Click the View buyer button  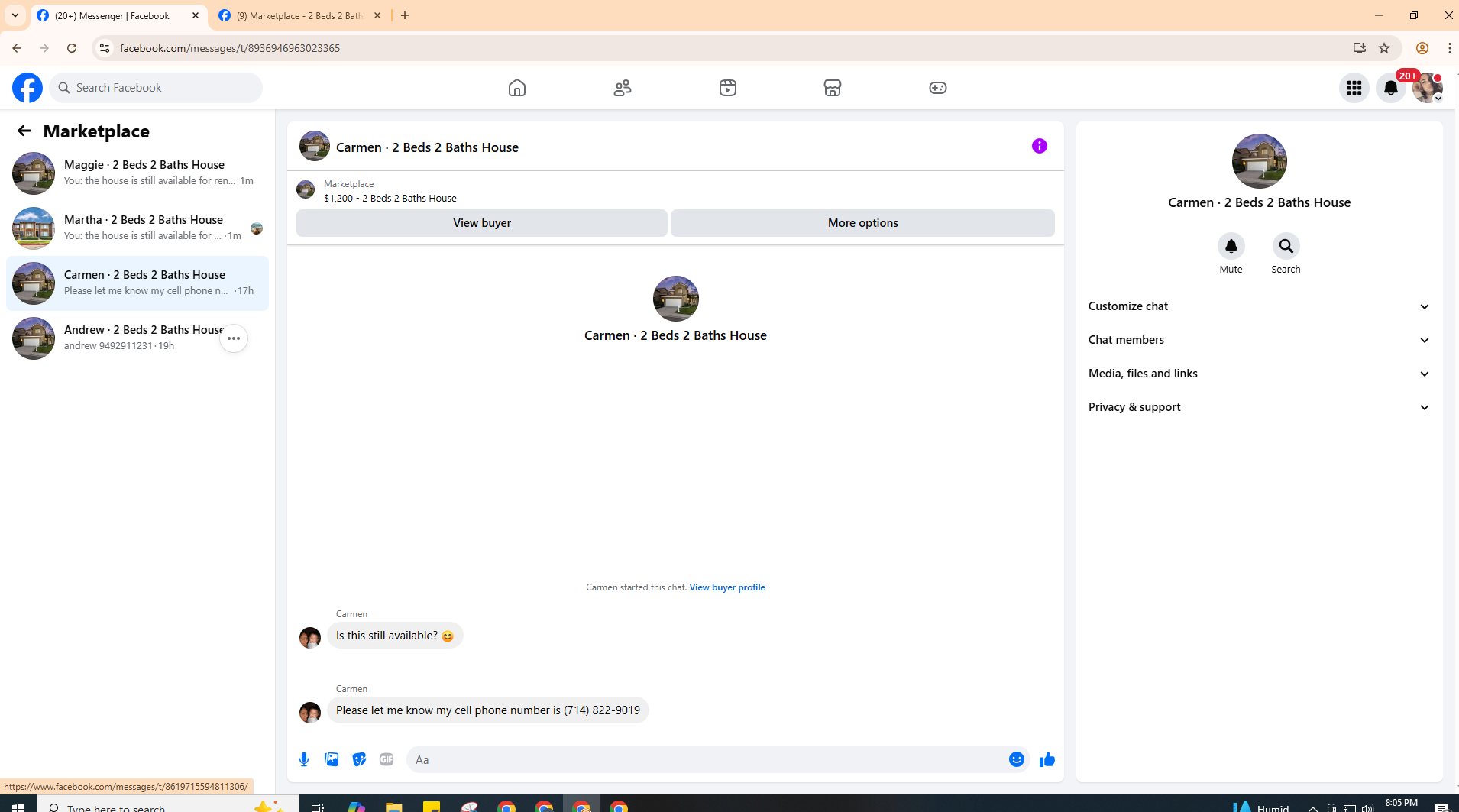[x=482, y=223]
